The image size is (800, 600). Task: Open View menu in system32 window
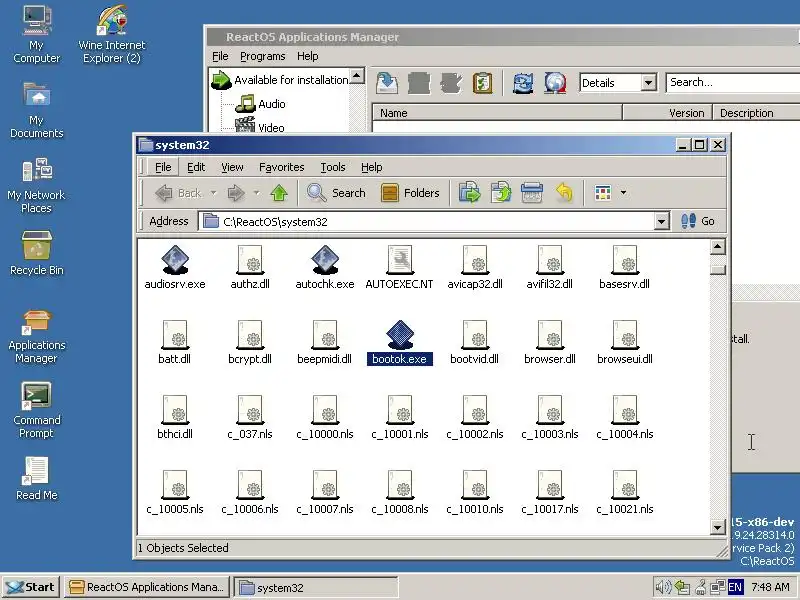pyautogui.click(x=232, y=167)
